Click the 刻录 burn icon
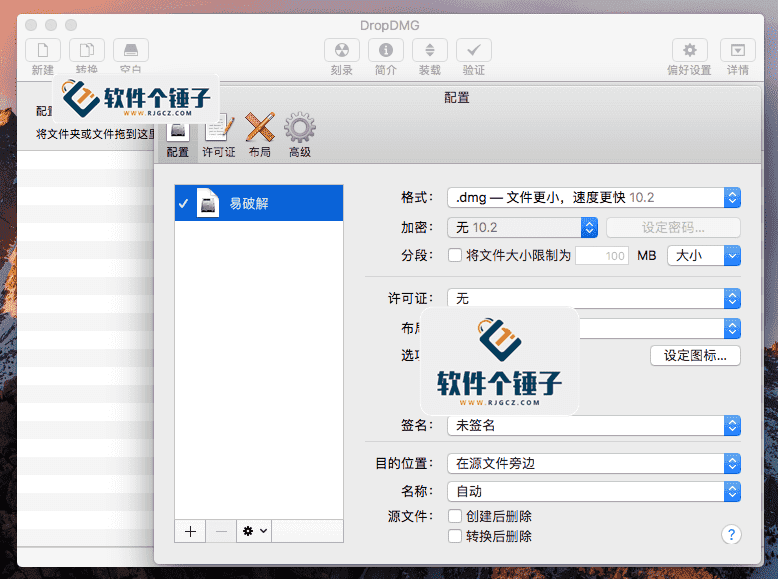This screenshot has height=579, width=778. pyautogui.click(x=342, y=50)
